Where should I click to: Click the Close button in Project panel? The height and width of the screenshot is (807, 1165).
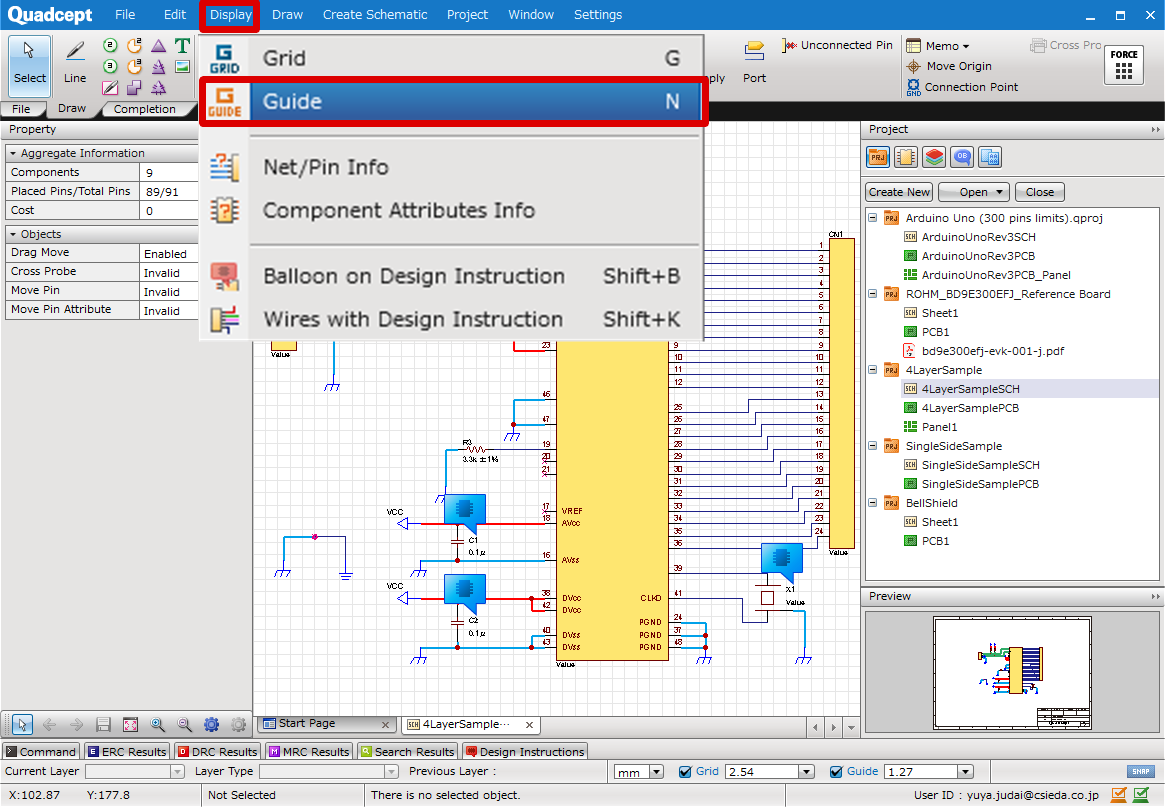[1039, 192]
